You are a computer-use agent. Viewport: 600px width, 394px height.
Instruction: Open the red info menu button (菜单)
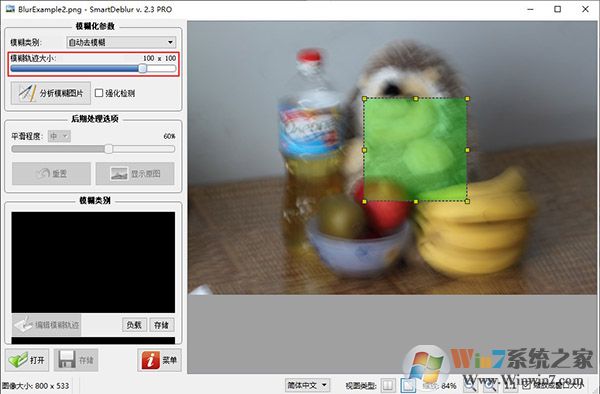[x=159, y=360]
